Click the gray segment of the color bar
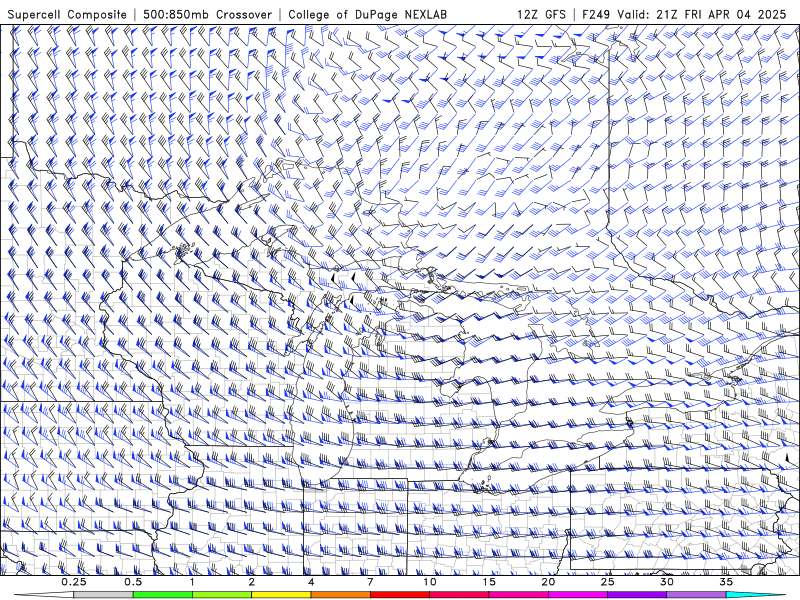The width and height of the screenshot is (800, 600). (x=103, y=595)
